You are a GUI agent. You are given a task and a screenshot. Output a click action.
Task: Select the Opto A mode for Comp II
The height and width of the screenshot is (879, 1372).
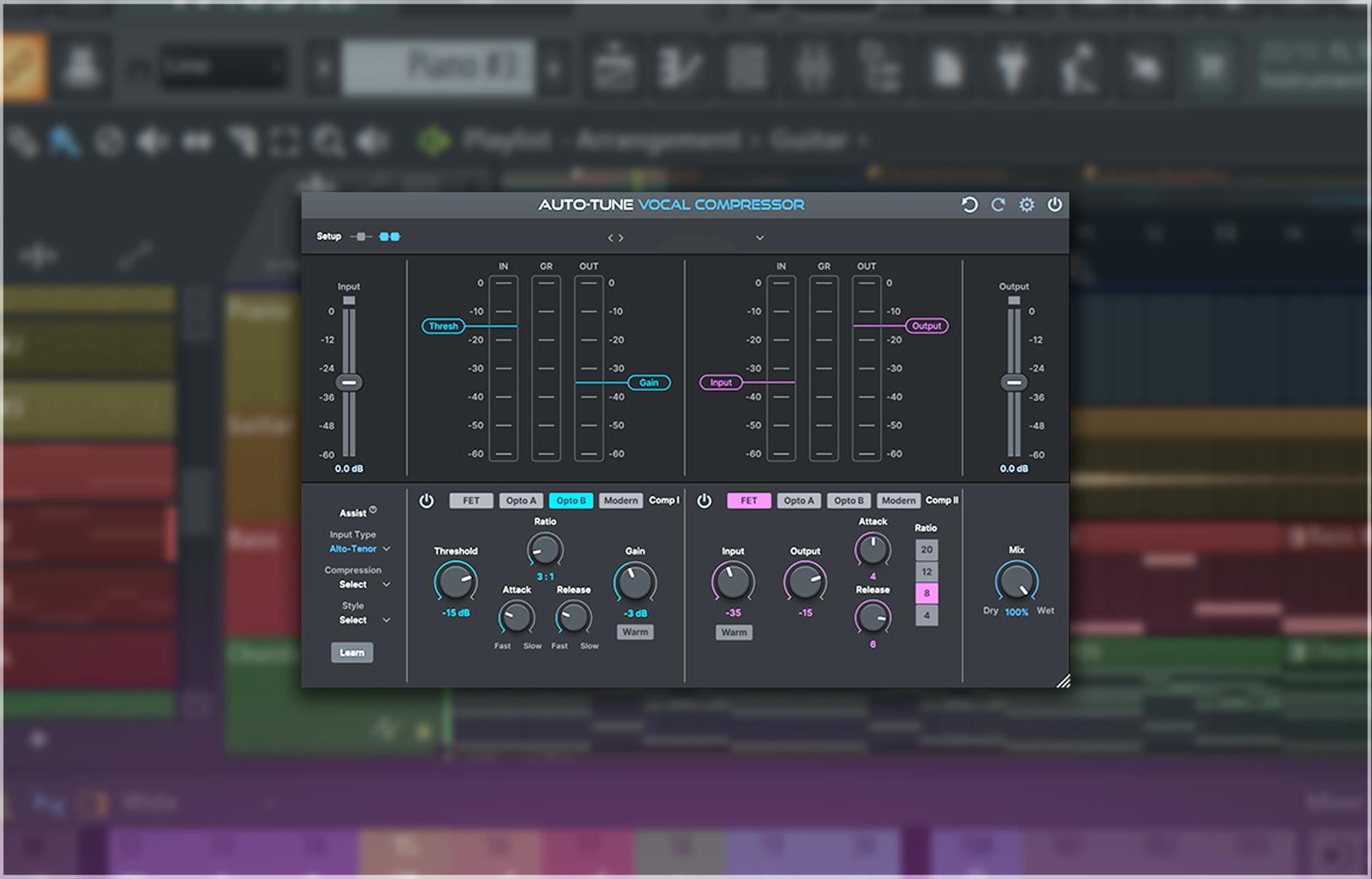[799, 501]
